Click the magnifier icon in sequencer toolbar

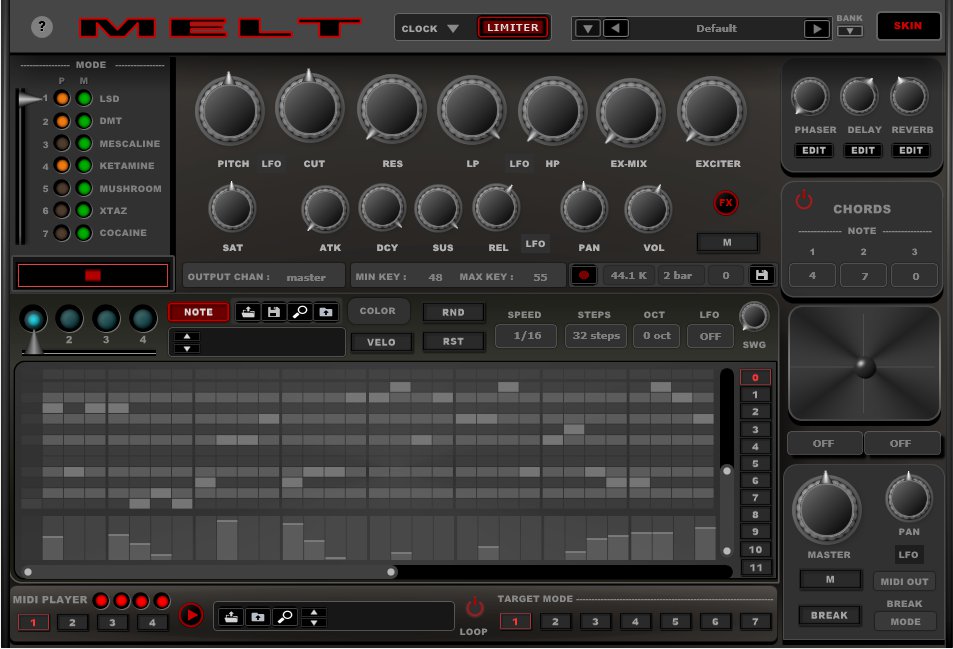pos(299,312)
